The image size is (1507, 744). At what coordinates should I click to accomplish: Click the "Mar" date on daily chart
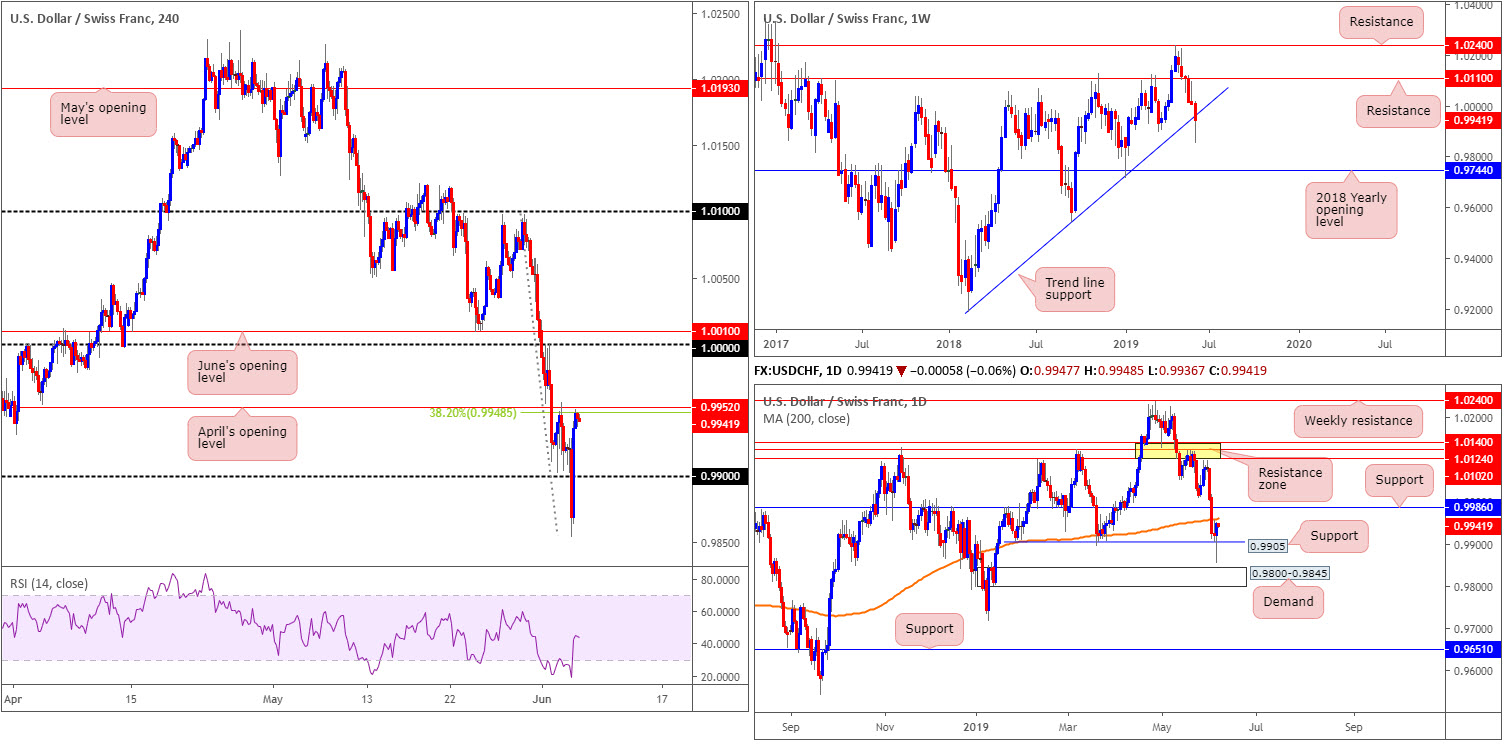tap(1069, 730)
